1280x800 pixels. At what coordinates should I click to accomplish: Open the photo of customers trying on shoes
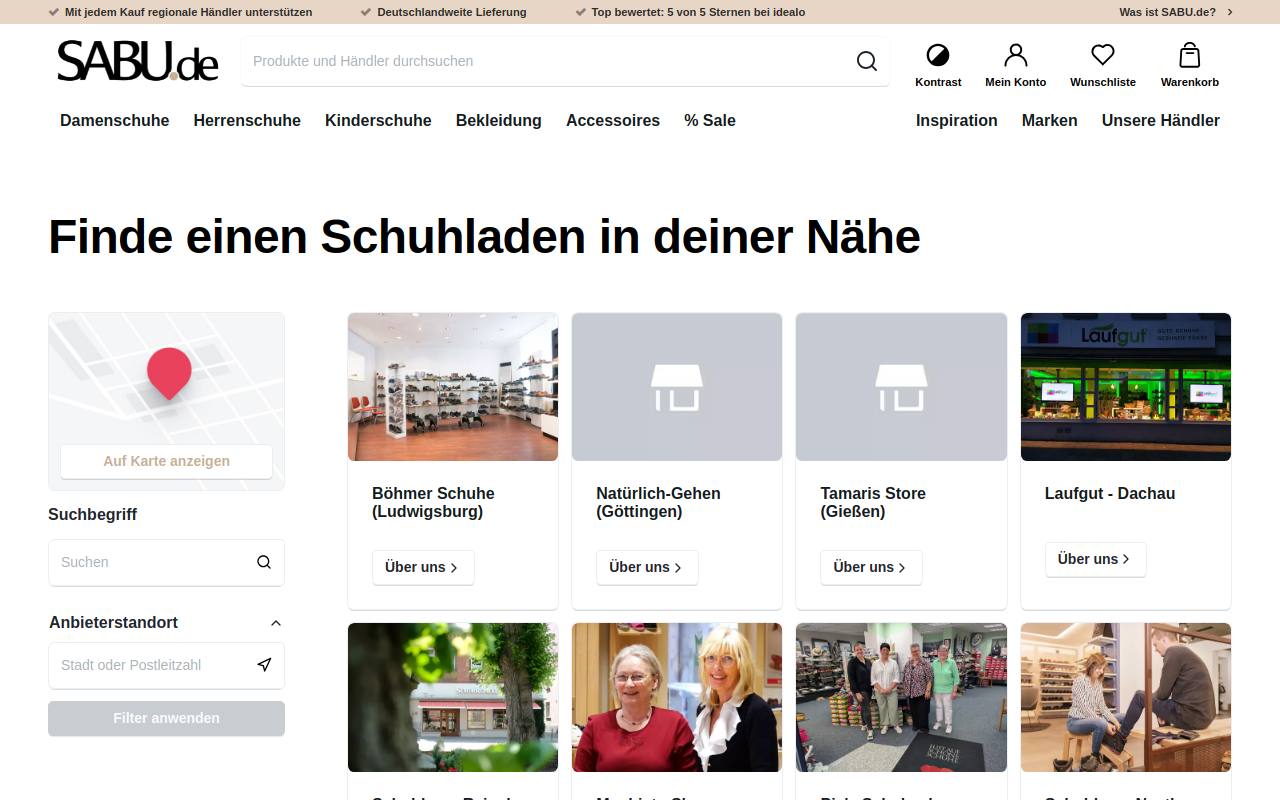[1126, 697]
